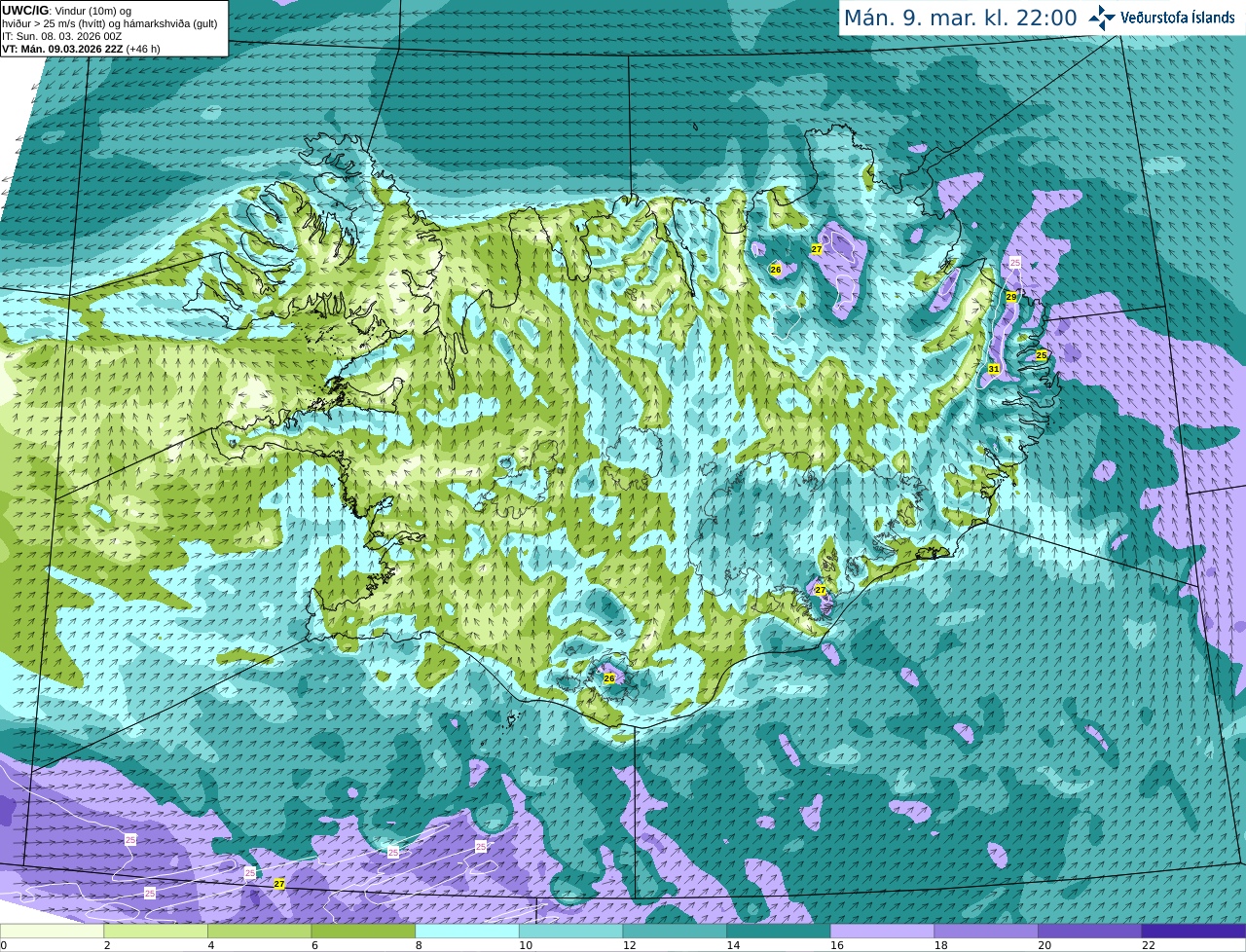Click the legend scale label '14'
This screenshot has width=1246, height=952.
[x=733, y=945]
